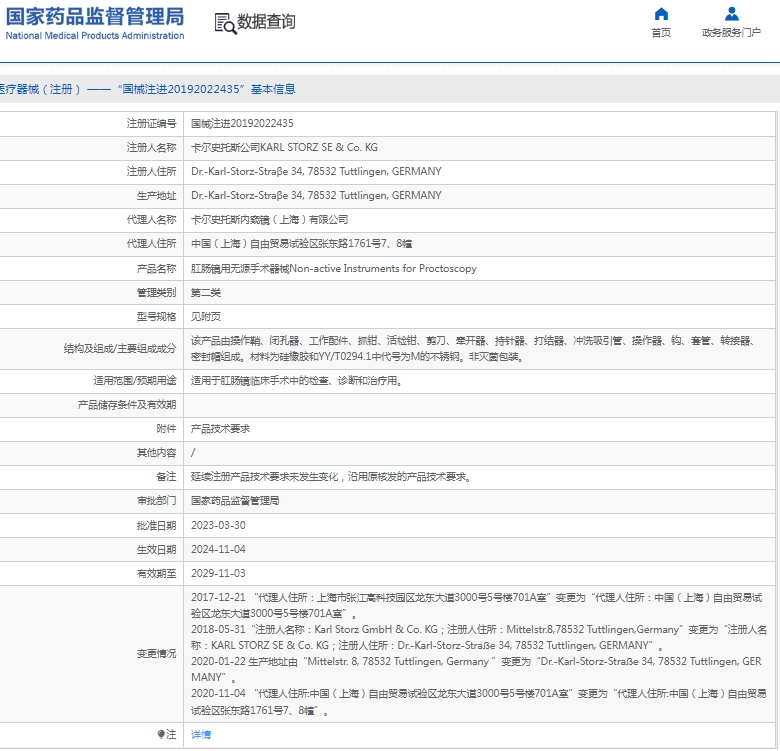Screen dimensions: 780x751
Task: Click the 数据查询 heading text
Action: click(266, 22)
